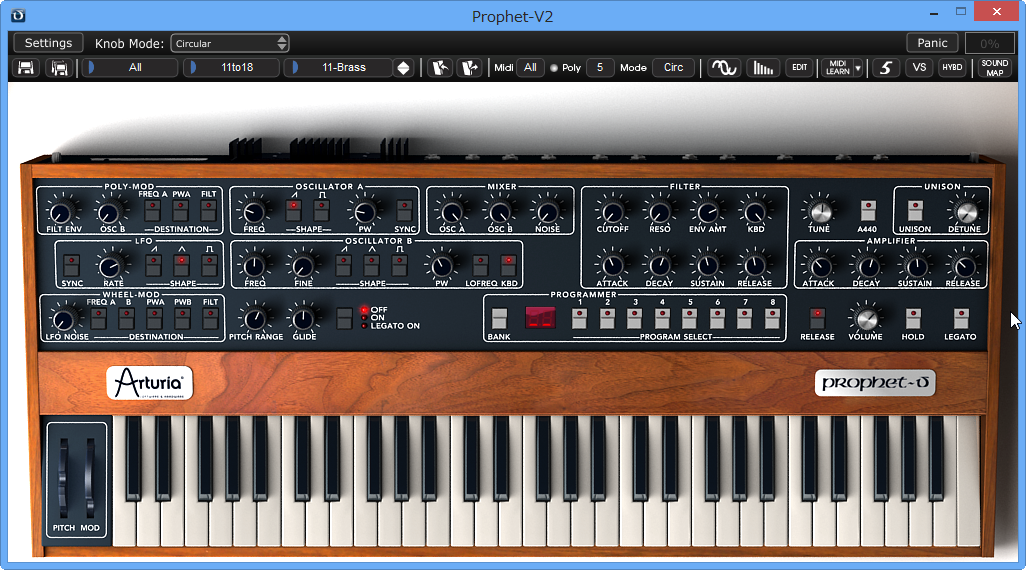Viewport: 1026px width, 570px height.
Task: Click the master VOLUME knob
Action: click(866, 319)
